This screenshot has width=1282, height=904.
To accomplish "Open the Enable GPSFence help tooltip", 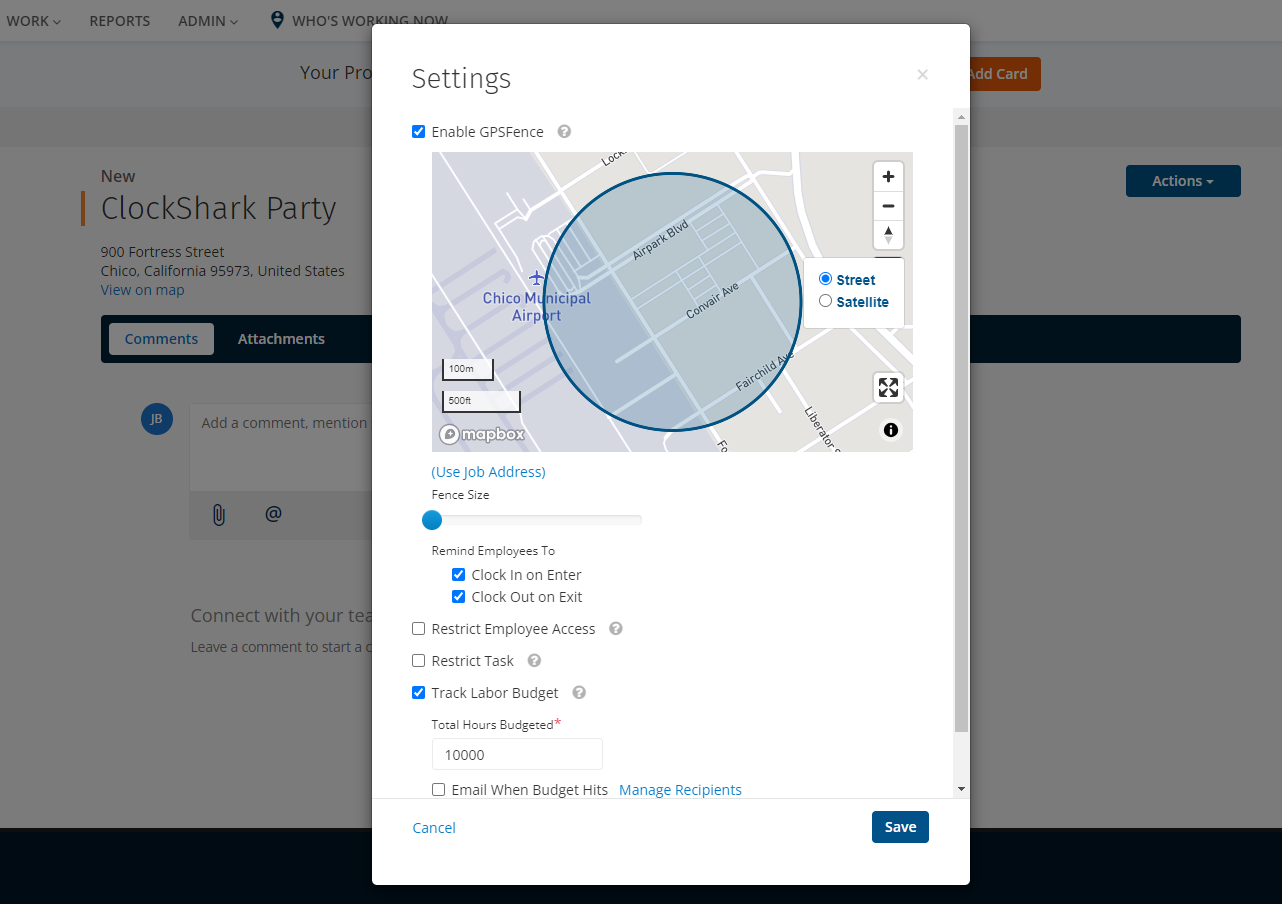I will 564,131.
